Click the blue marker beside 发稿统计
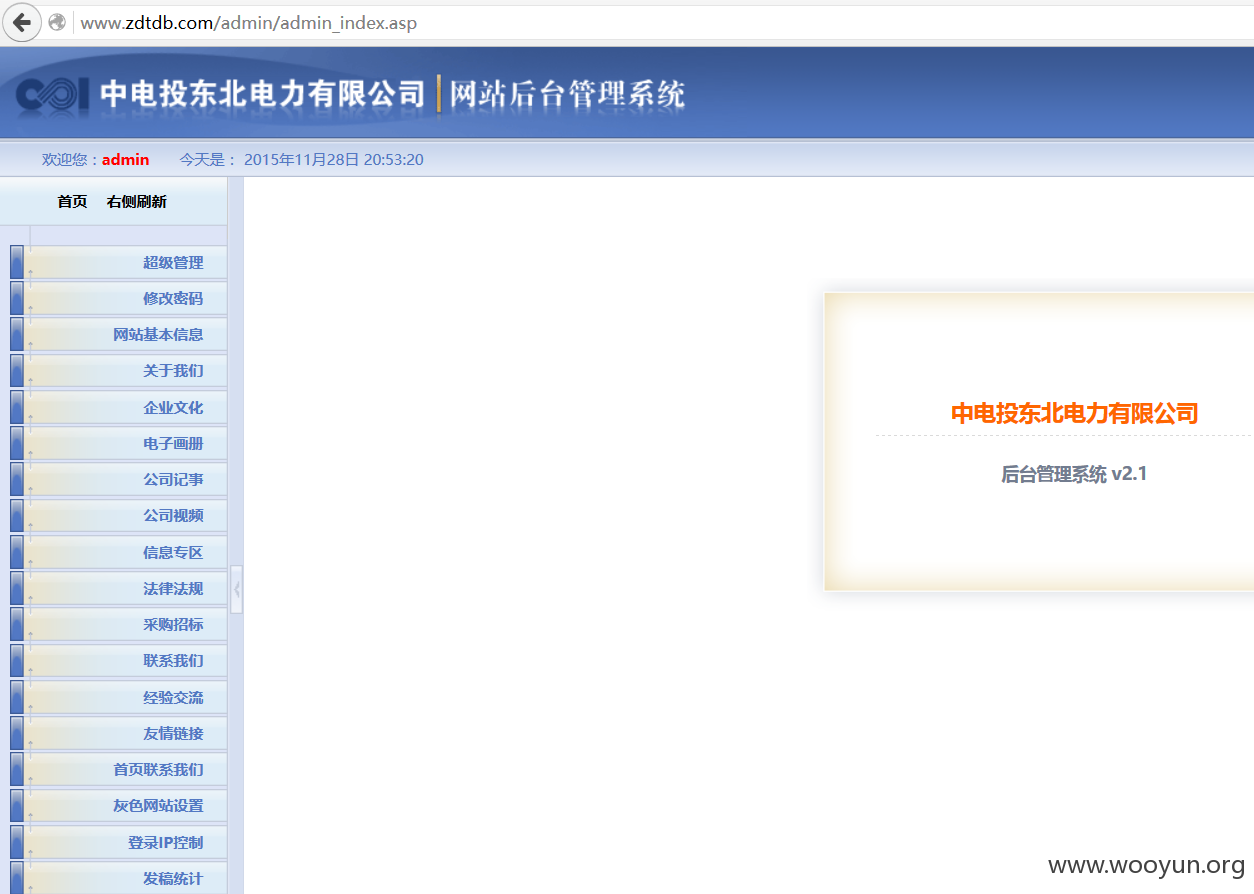The height and width of the screenshot is (894, 1254). 17,878
